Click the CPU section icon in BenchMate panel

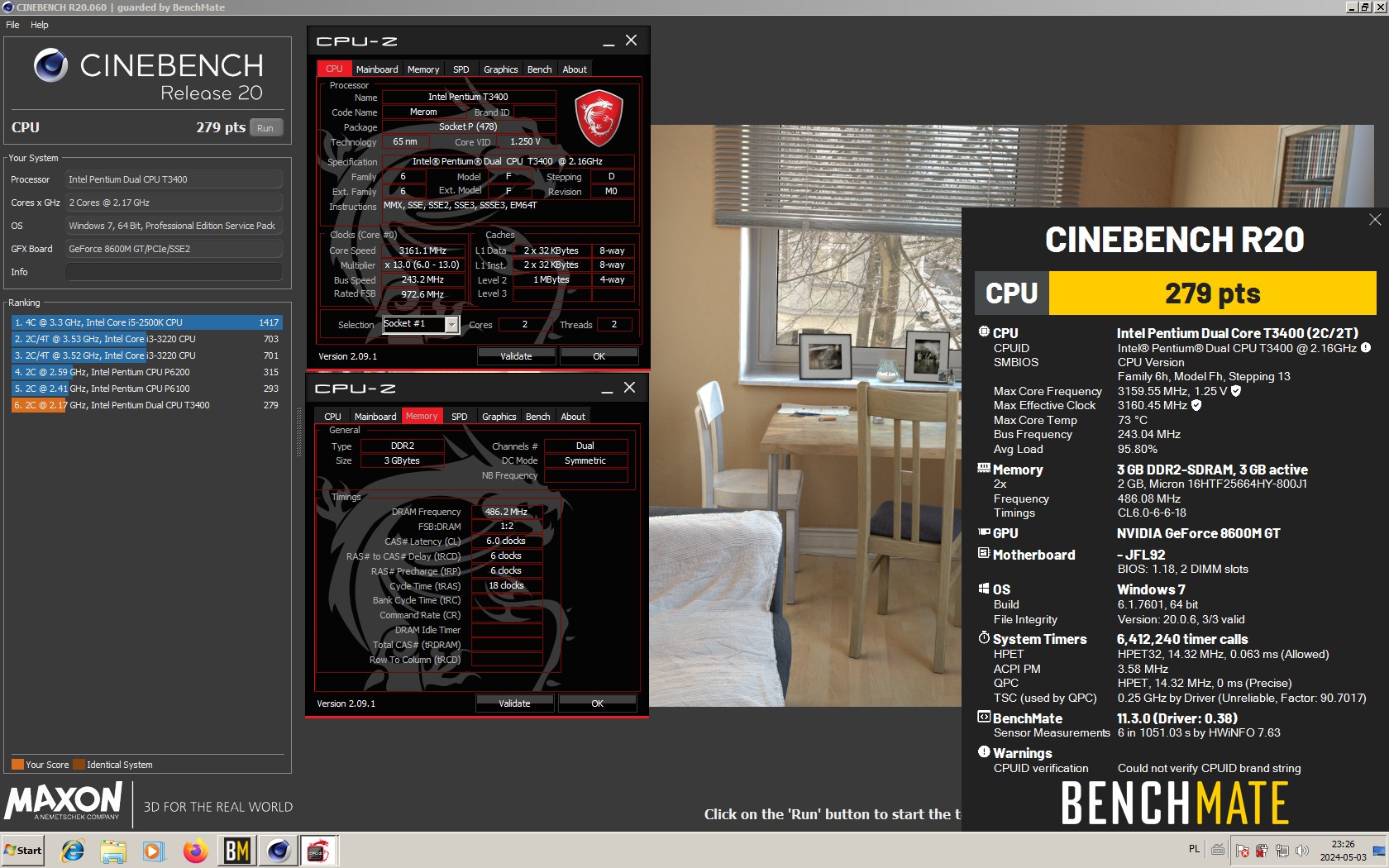(x=984, y=331)
